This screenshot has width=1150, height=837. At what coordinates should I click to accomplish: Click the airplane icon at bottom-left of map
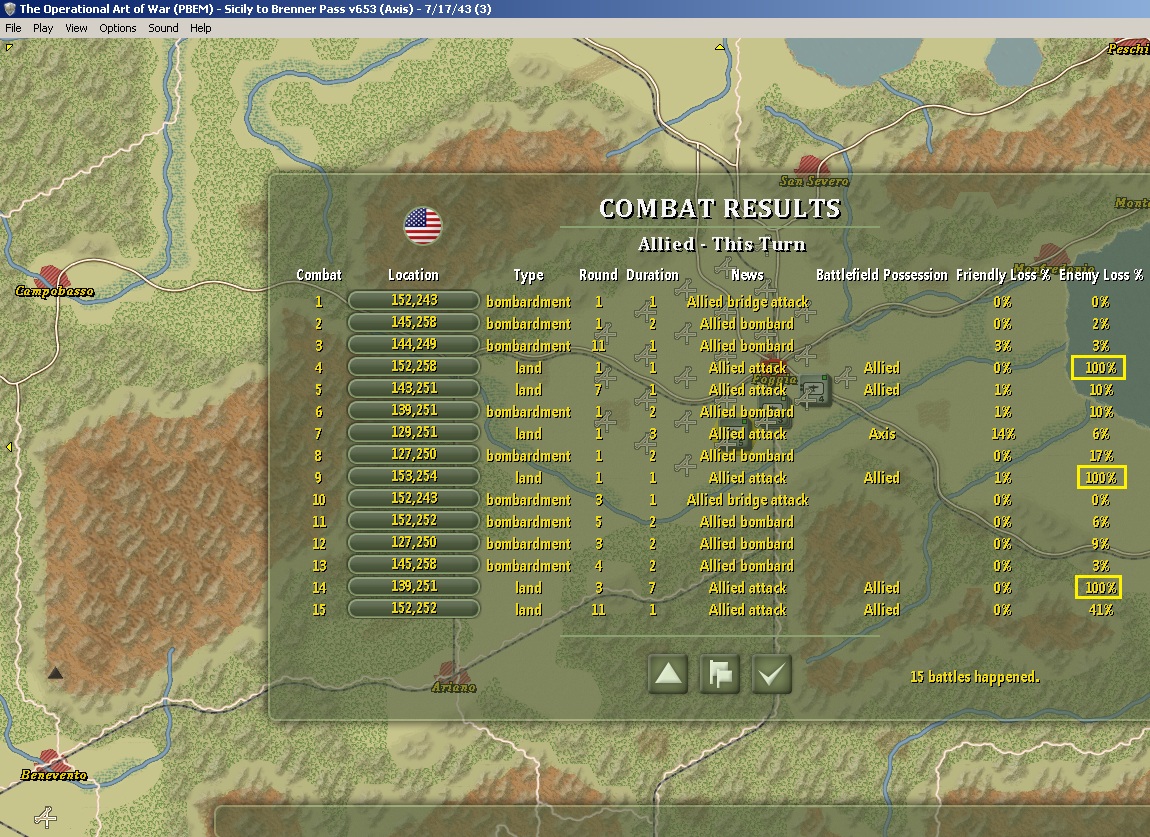pos(45,816)
